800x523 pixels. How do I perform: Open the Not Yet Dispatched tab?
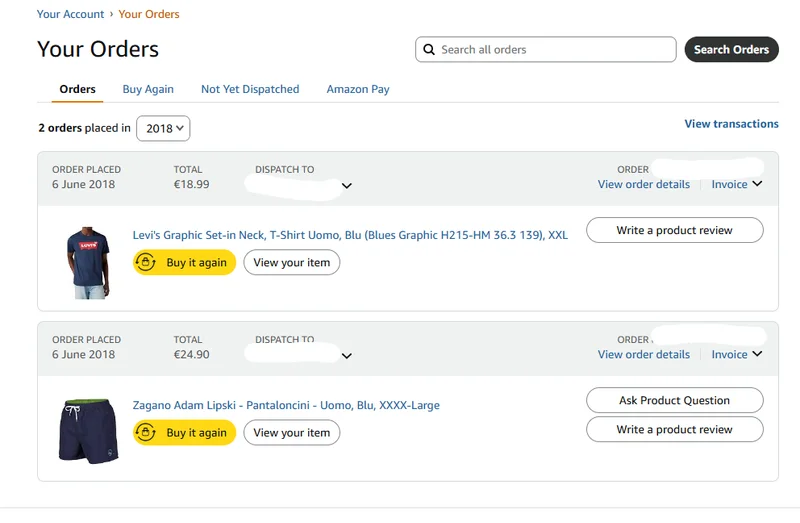(250, 89)
